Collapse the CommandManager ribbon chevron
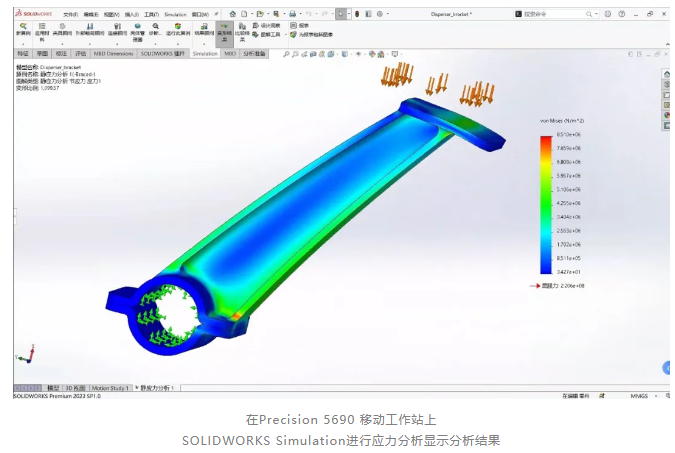Screen dimensions: 675x453 click(x=667, y=44)
